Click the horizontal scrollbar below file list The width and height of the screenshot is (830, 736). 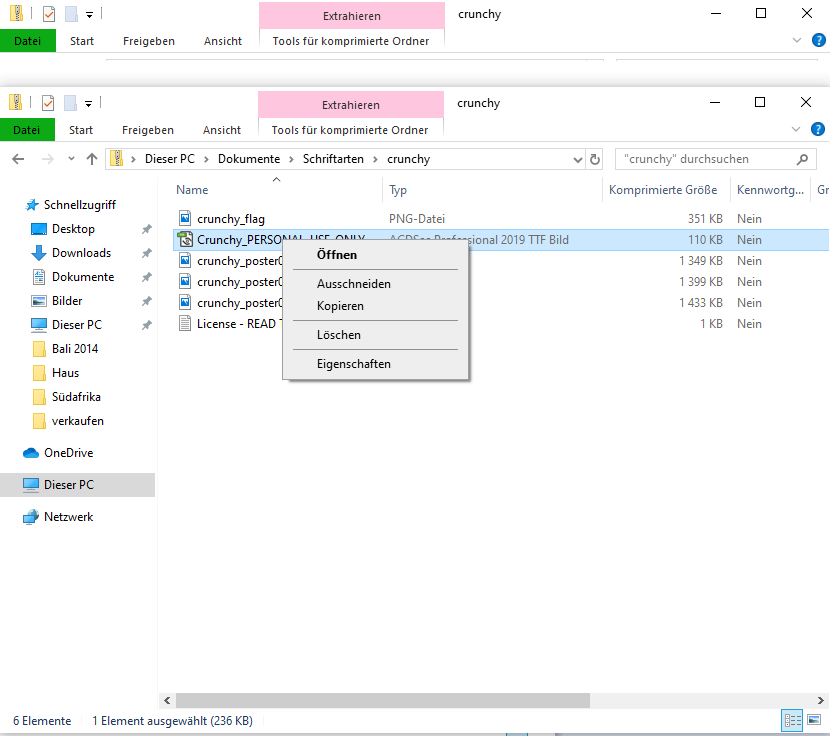(x=480, y=698)
